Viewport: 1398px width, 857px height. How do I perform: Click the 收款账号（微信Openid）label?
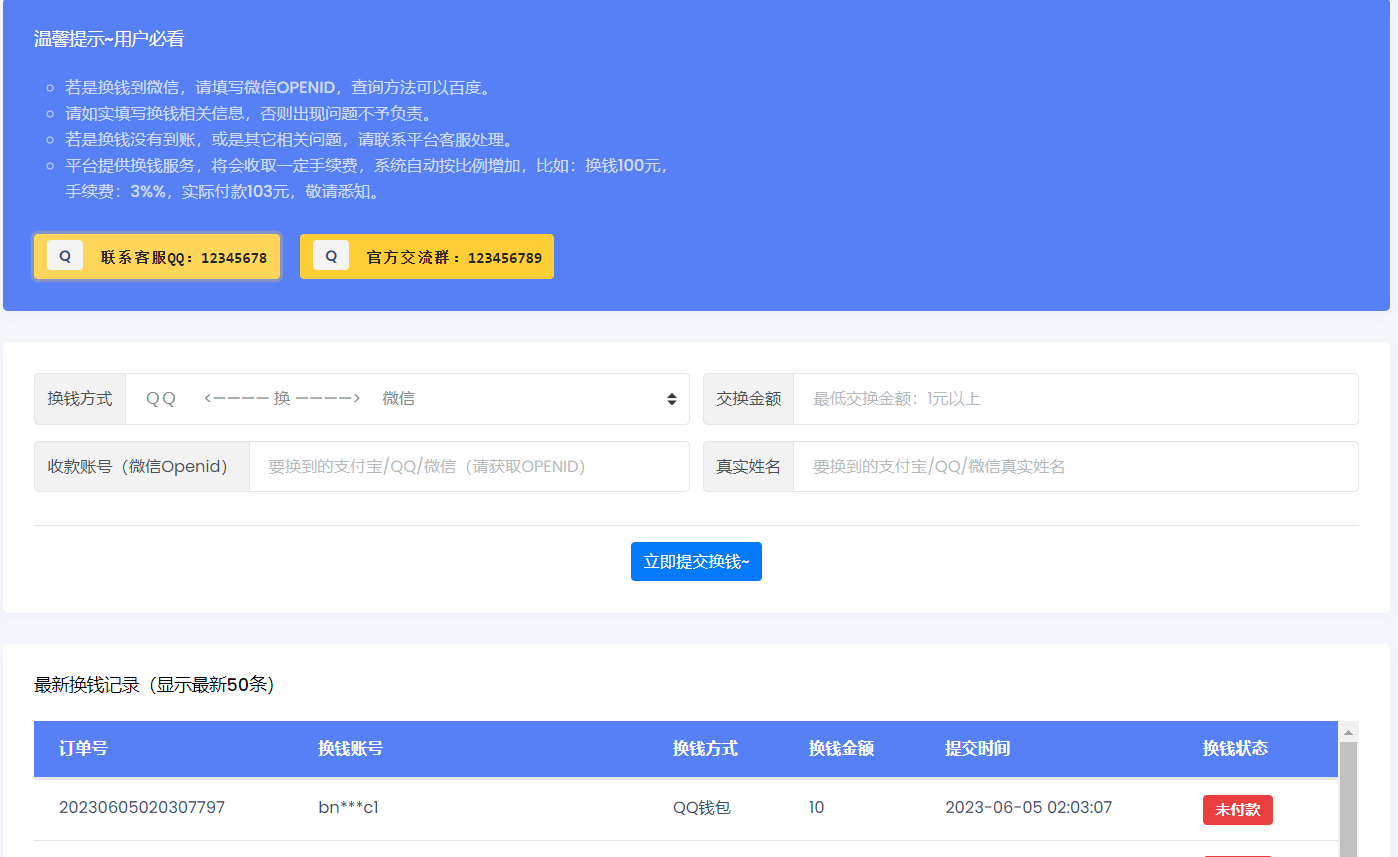(x=142, y=467)
